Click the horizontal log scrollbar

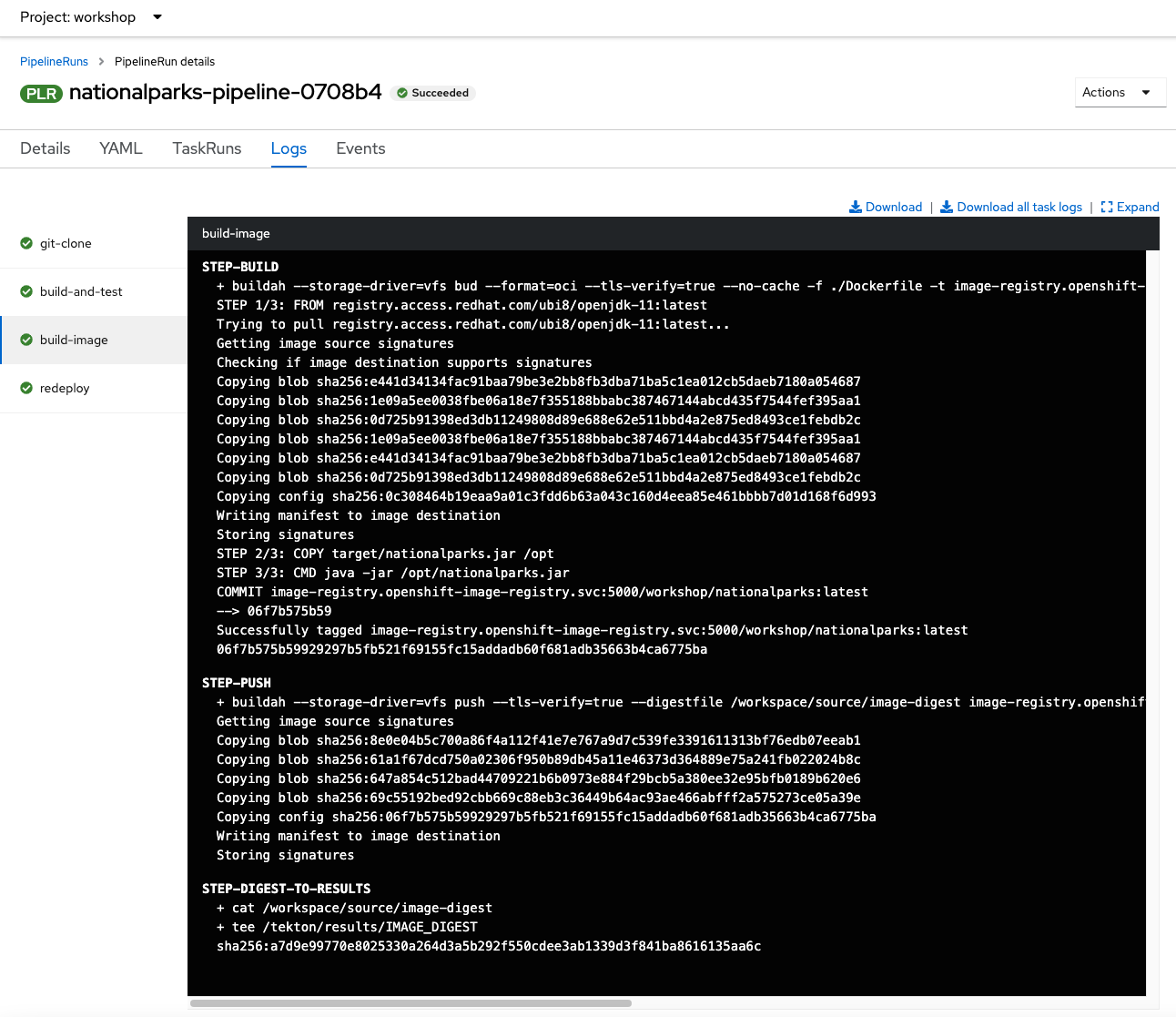click(x=411, y=1003)
